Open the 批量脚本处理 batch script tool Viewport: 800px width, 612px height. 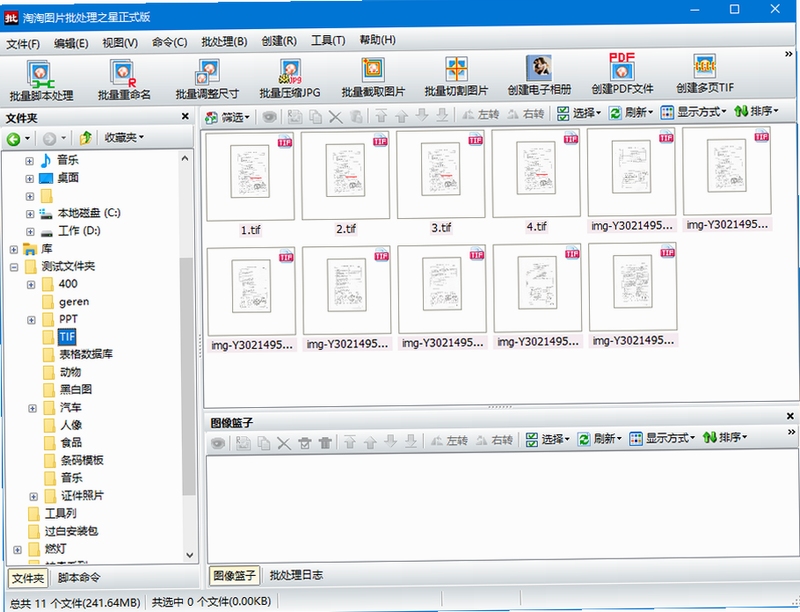coord(41,80)
